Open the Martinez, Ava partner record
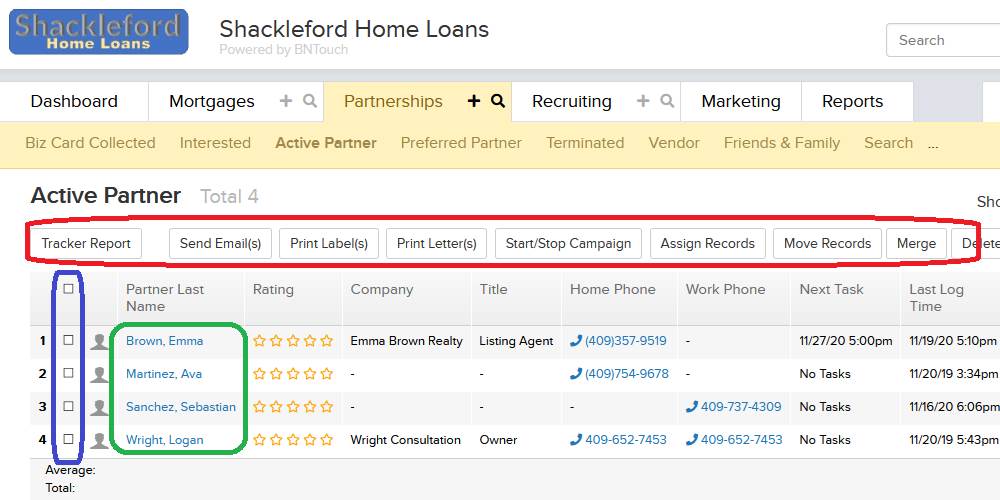The image size is (1000, 500). point(164,374)
